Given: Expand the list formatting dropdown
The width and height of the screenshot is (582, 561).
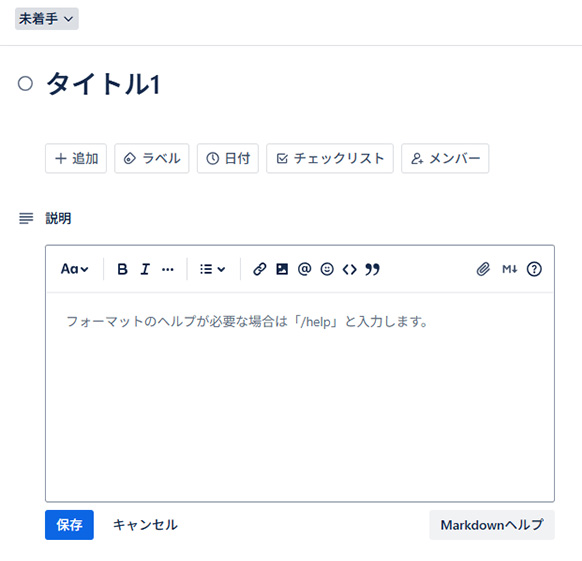Looking at the screenshot, I should pos(212,269).
